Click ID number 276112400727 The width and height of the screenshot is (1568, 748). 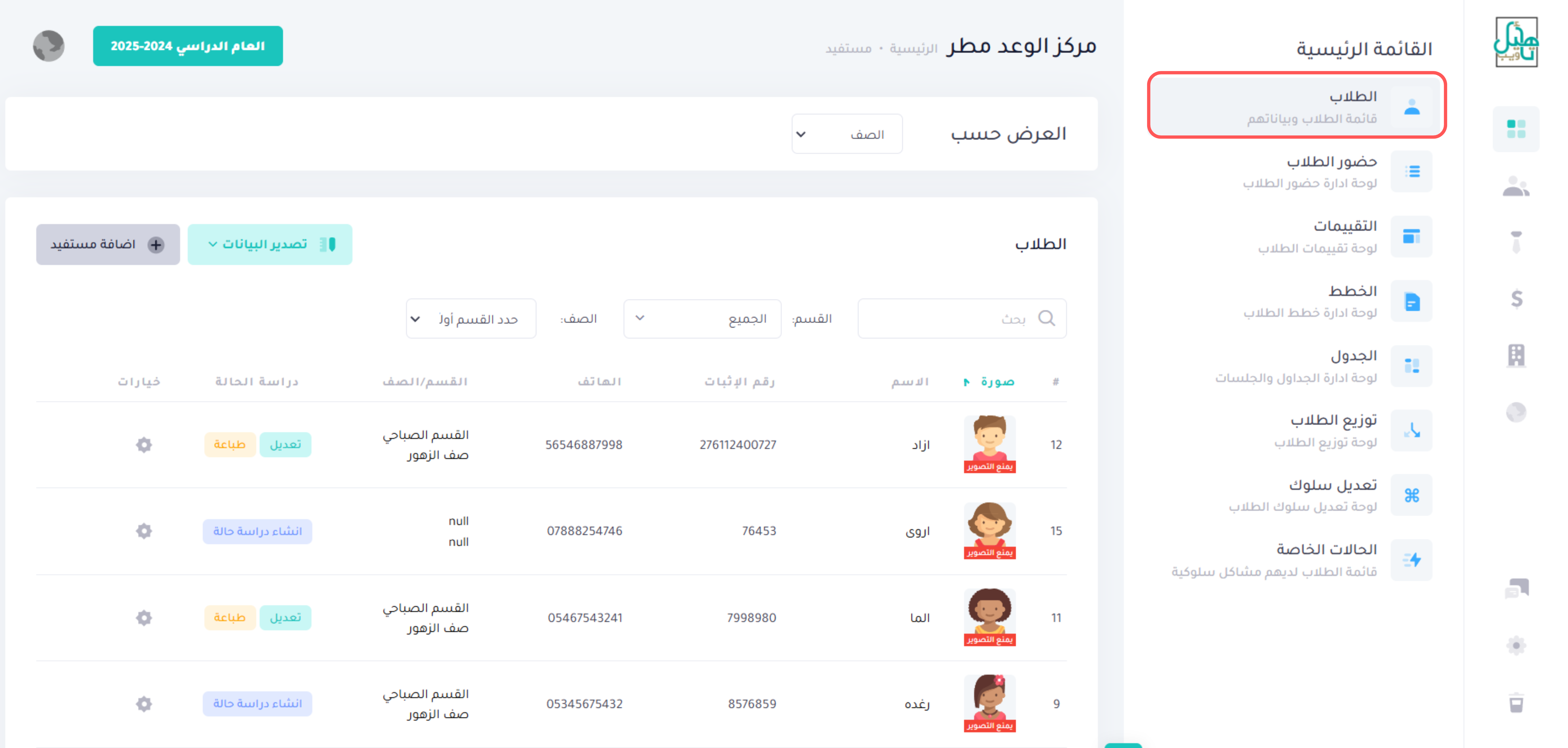pos(738,445)
